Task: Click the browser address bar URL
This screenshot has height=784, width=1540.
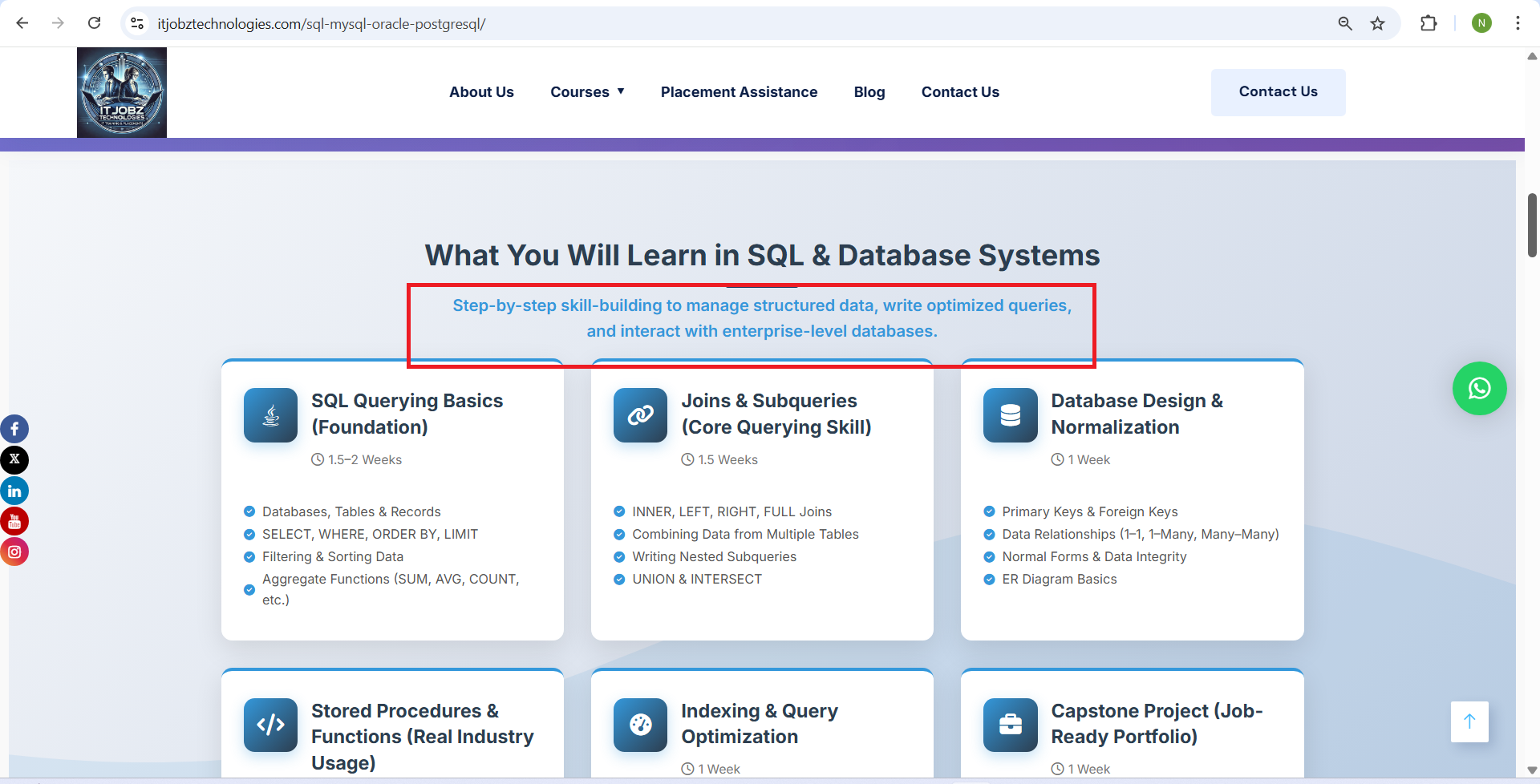Action: [x=321, y=24]
